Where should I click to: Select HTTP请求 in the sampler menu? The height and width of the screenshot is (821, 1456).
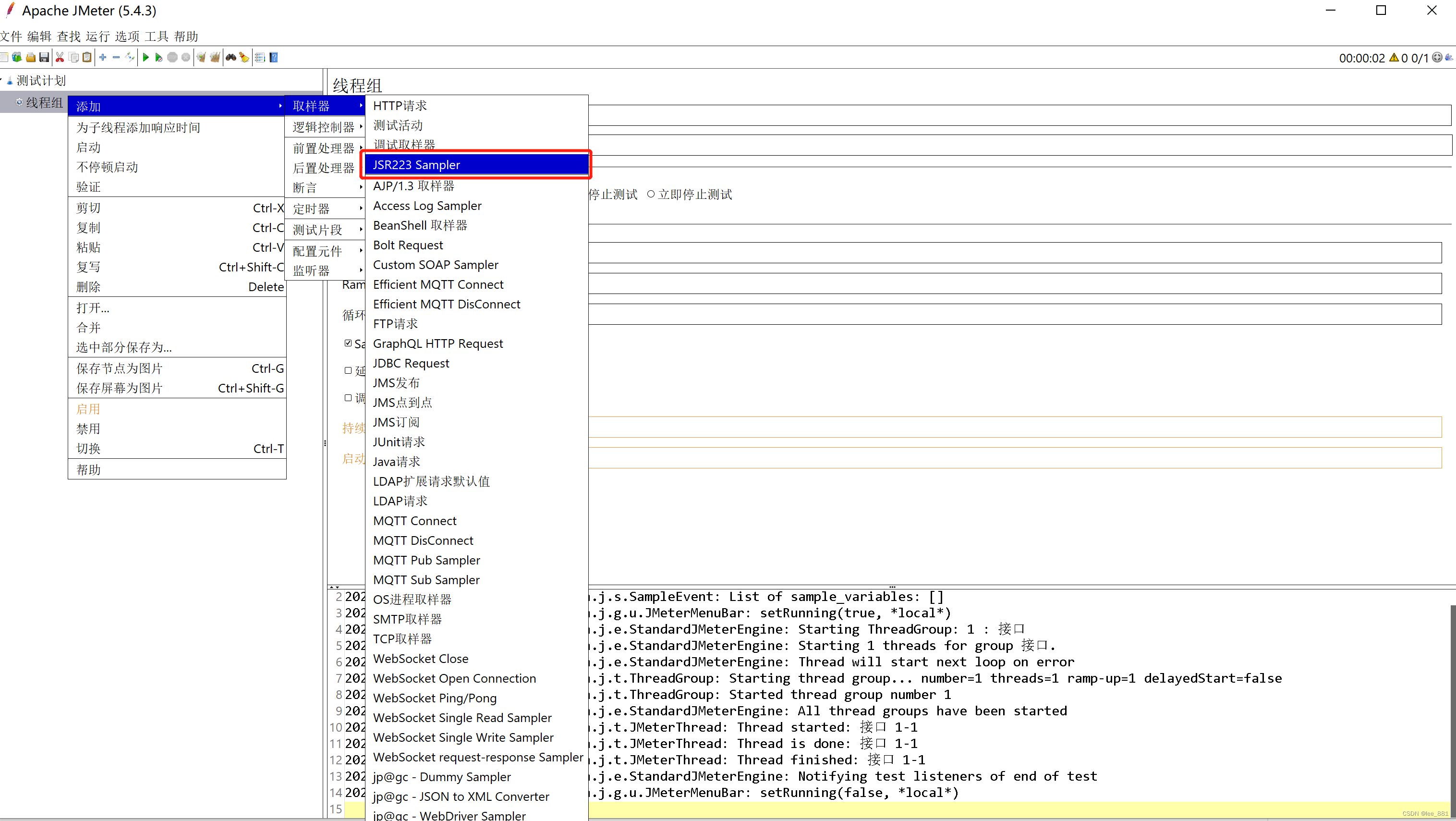coord(476,106)
